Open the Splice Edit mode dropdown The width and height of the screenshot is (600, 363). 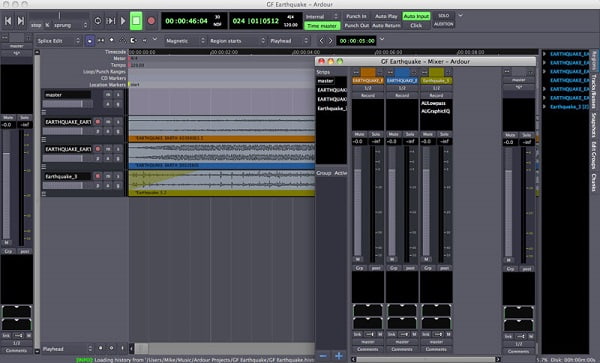pos(59,41)
